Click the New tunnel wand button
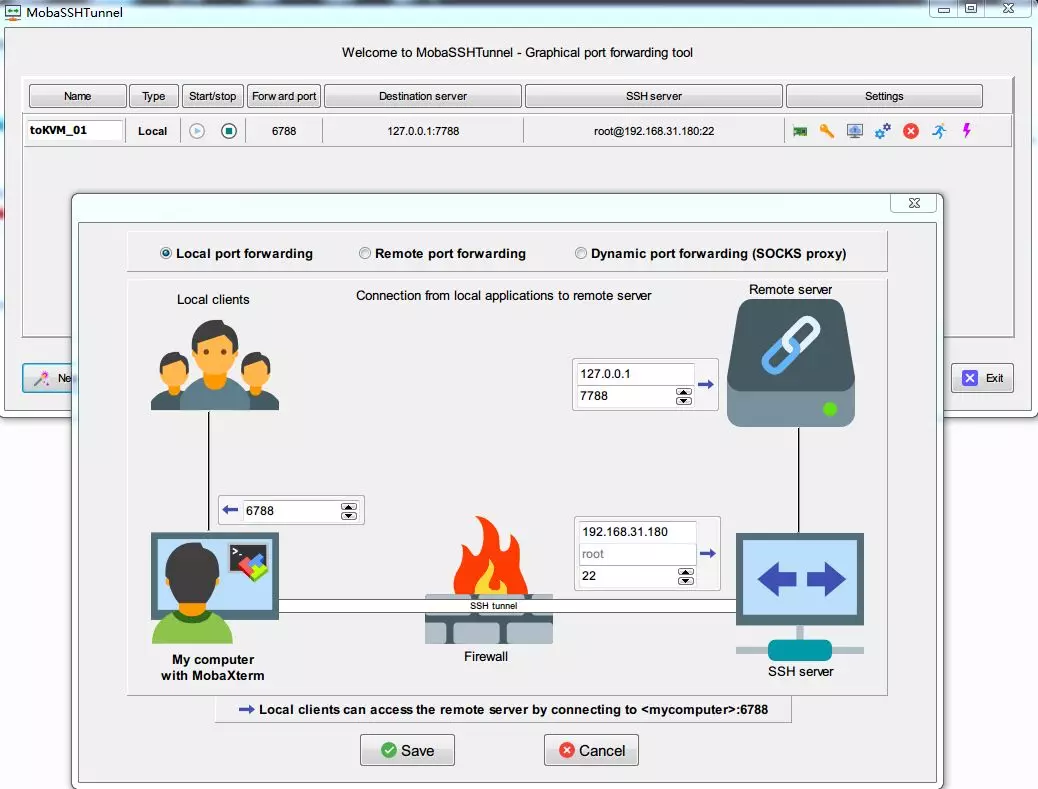 pyautogui.click(x=48, y=378)
